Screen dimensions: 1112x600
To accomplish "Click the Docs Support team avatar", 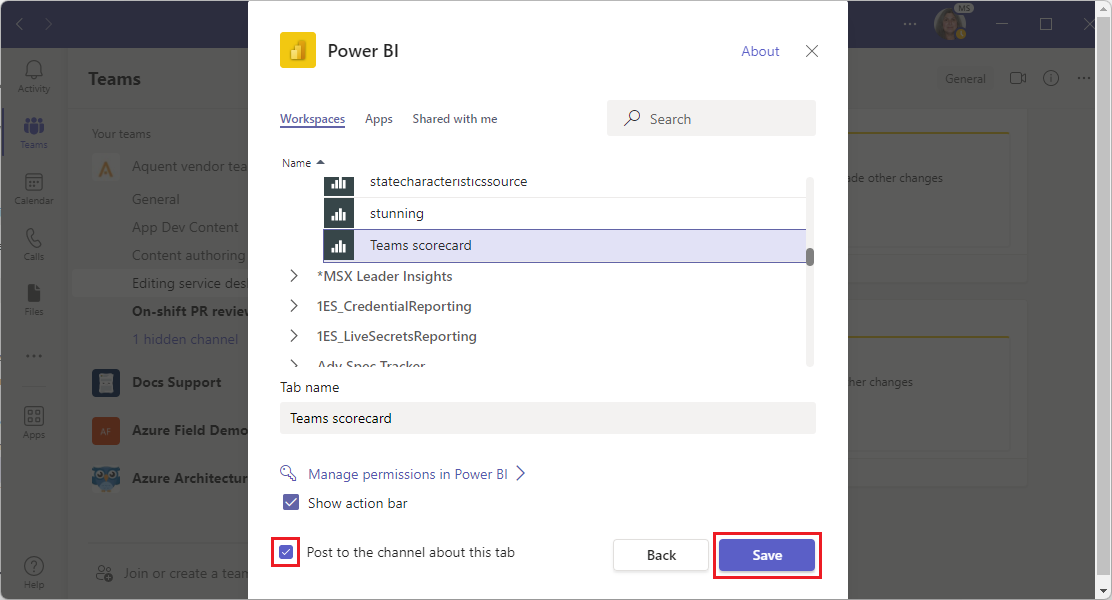I will tap(106, 383).
